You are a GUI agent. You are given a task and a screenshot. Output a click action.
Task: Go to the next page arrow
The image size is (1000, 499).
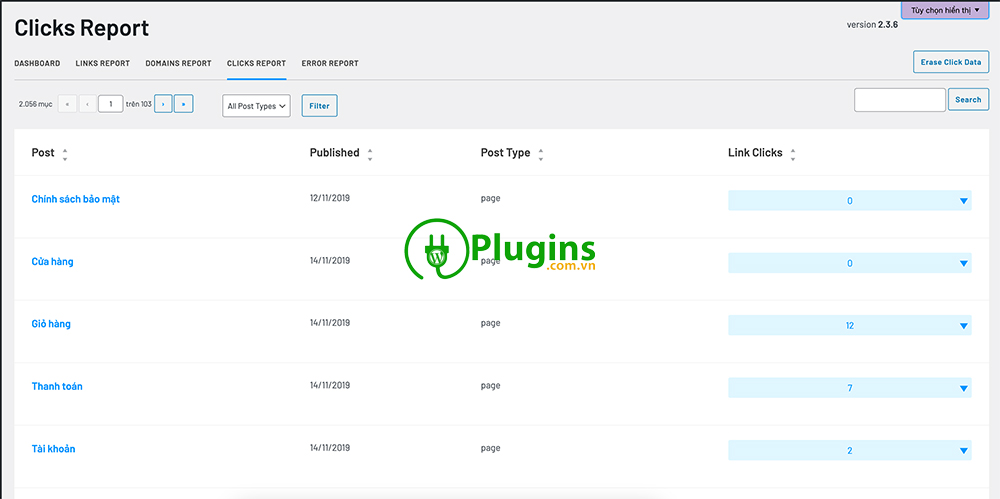click(163, 104)
